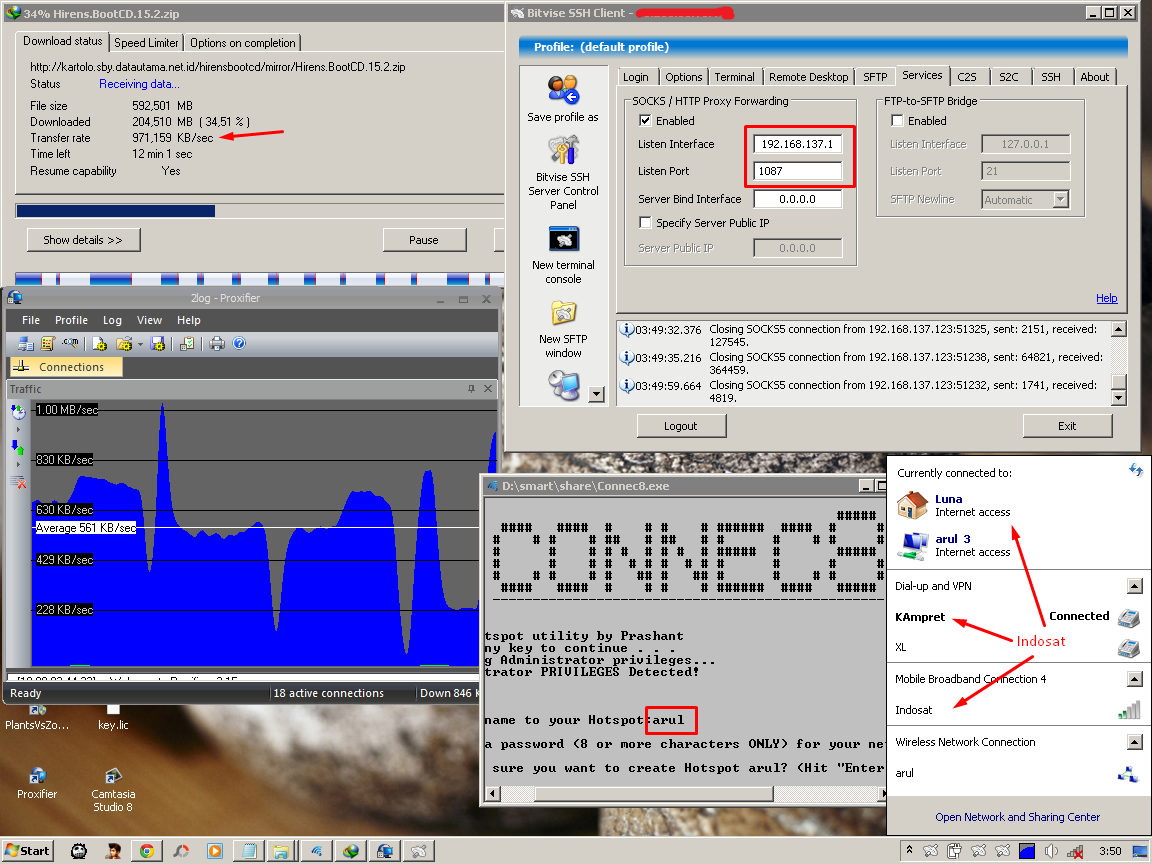This screenshot has width=1152, height=864.
Task: Click Show details in download window
Action: 83,240
